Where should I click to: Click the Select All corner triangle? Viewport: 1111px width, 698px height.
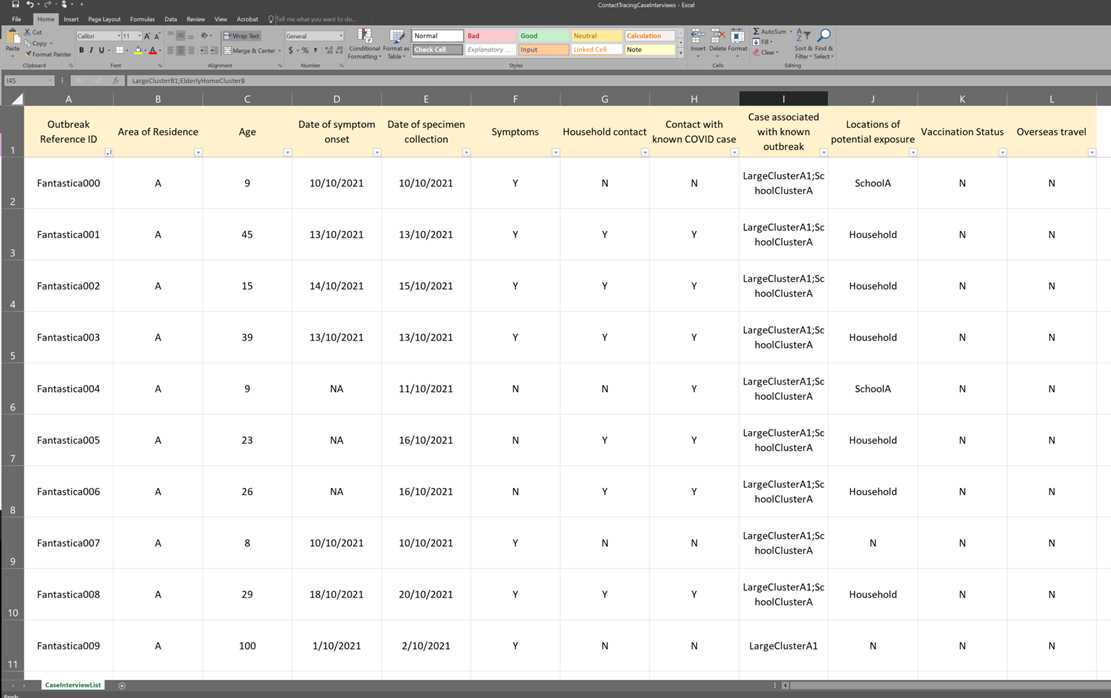click(16, 98)
